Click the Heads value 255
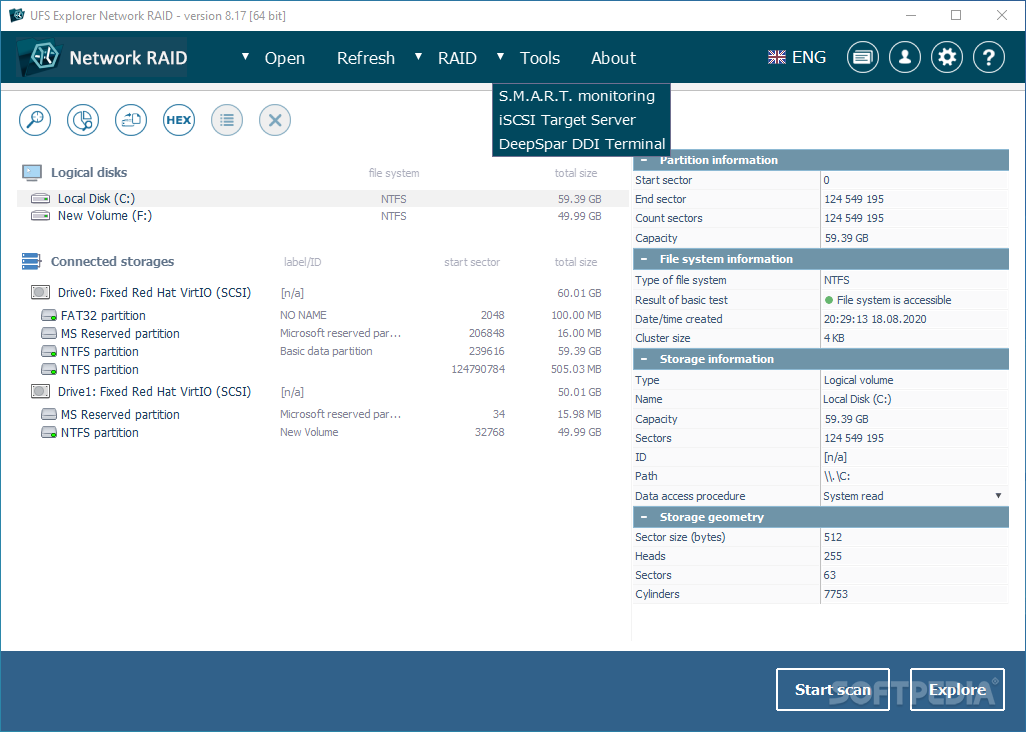This screenshot has width=1026, height=732. 833,556
